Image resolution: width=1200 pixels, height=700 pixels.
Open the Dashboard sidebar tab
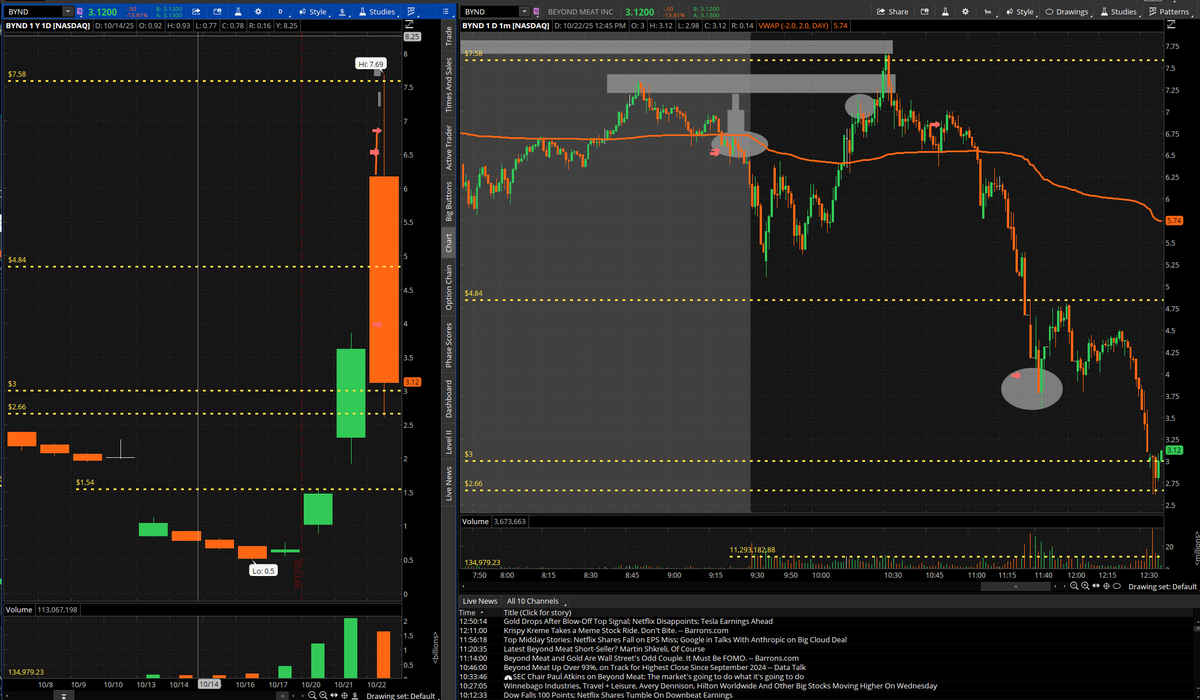click(449, 398)
